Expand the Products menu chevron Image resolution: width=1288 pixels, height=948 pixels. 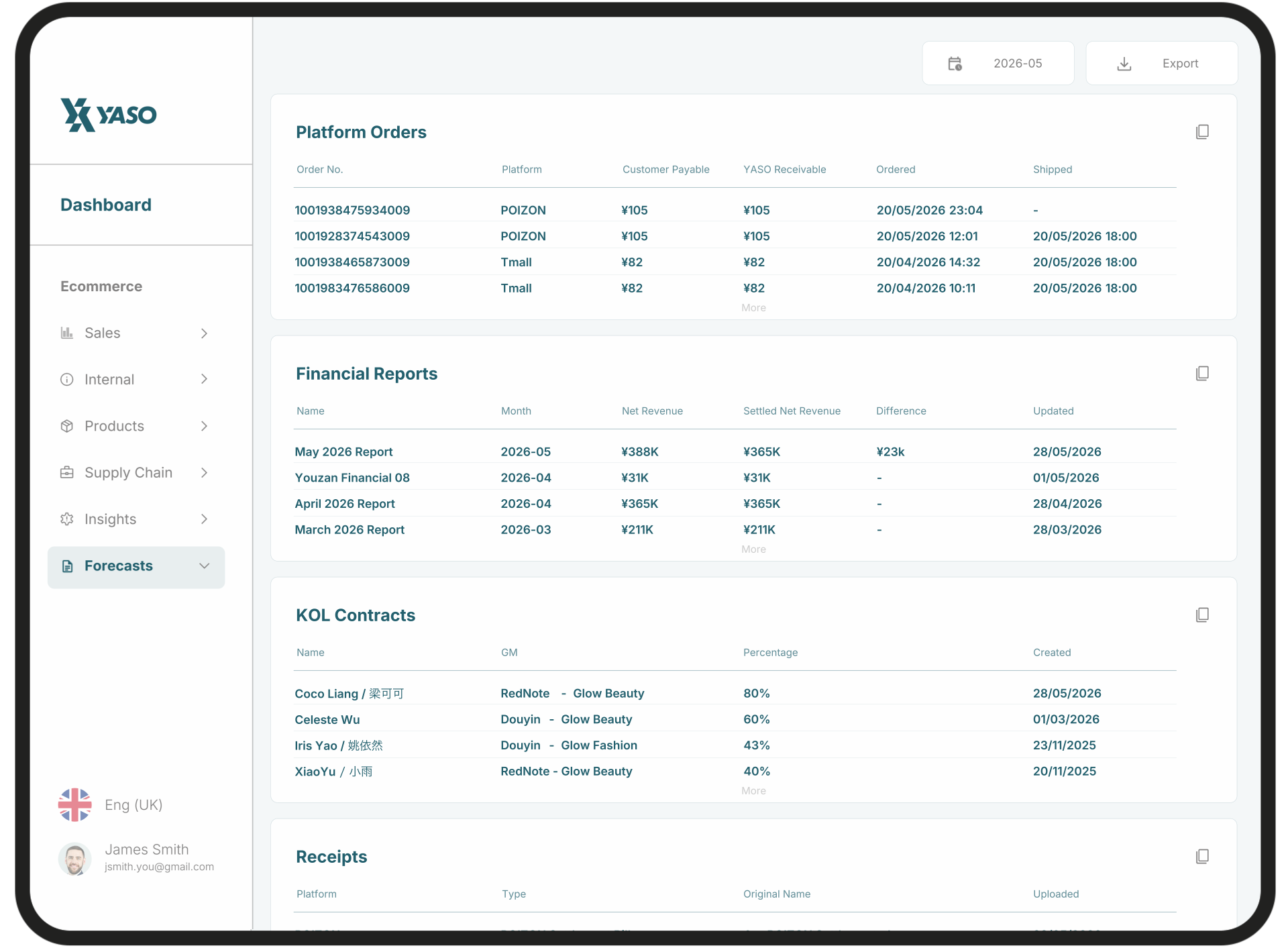click(x=204, y=426)
